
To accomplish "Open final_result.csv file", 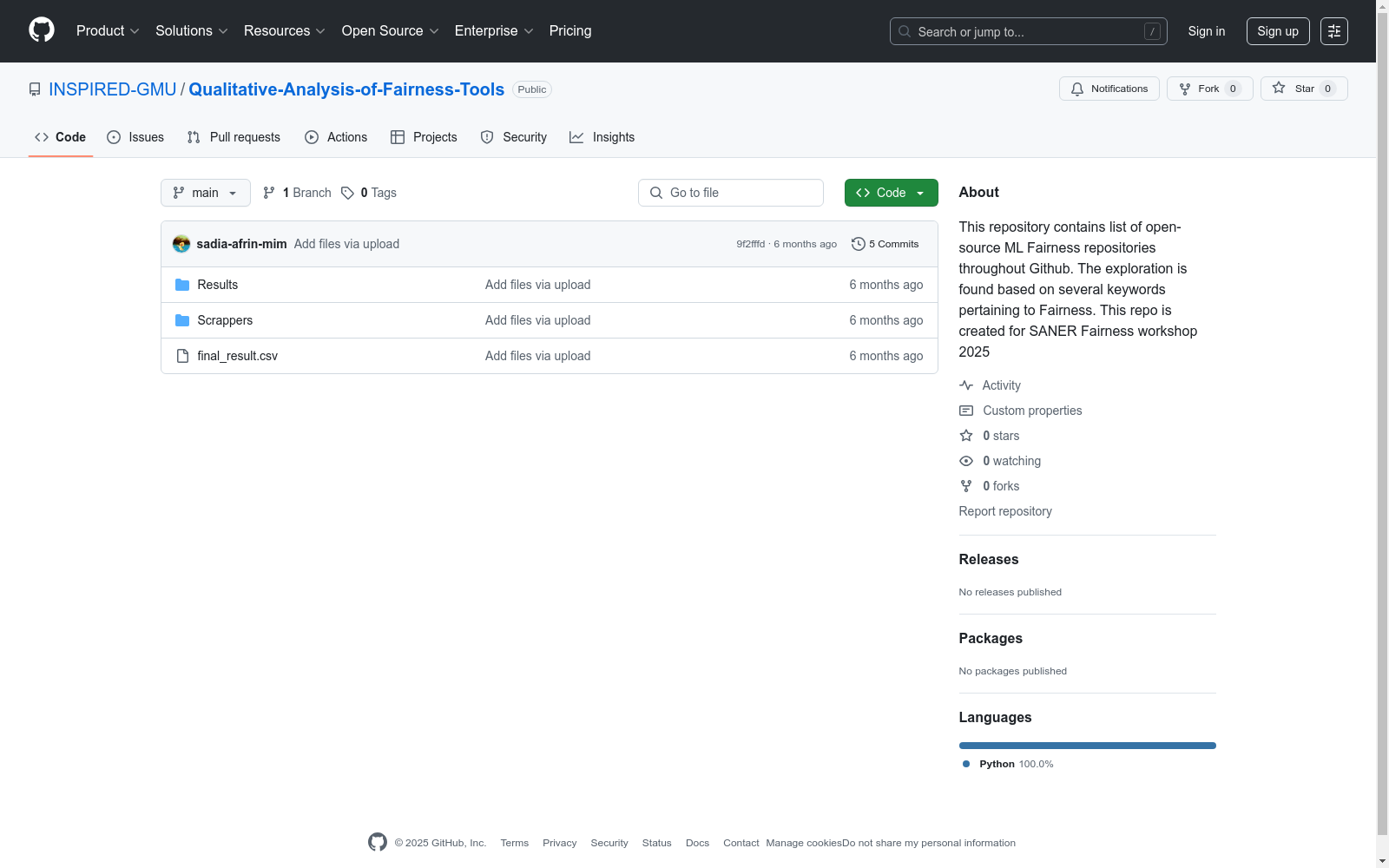I will click(238, 356).
